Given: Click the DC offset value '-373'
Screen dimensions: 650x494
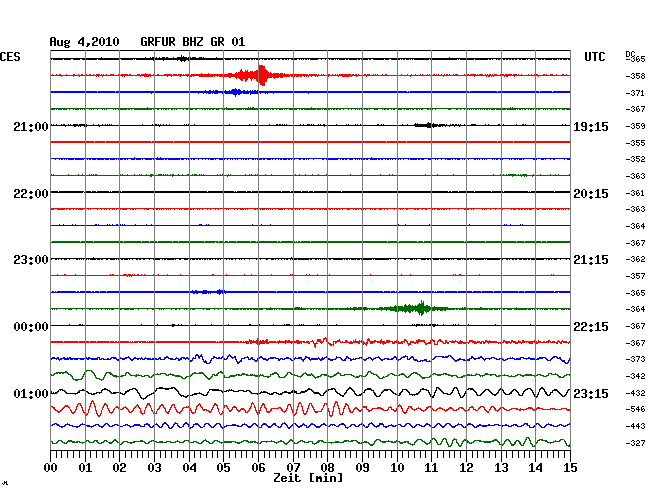Looking at the screenshot, I should pyautogui.click(x=635, y=359).
